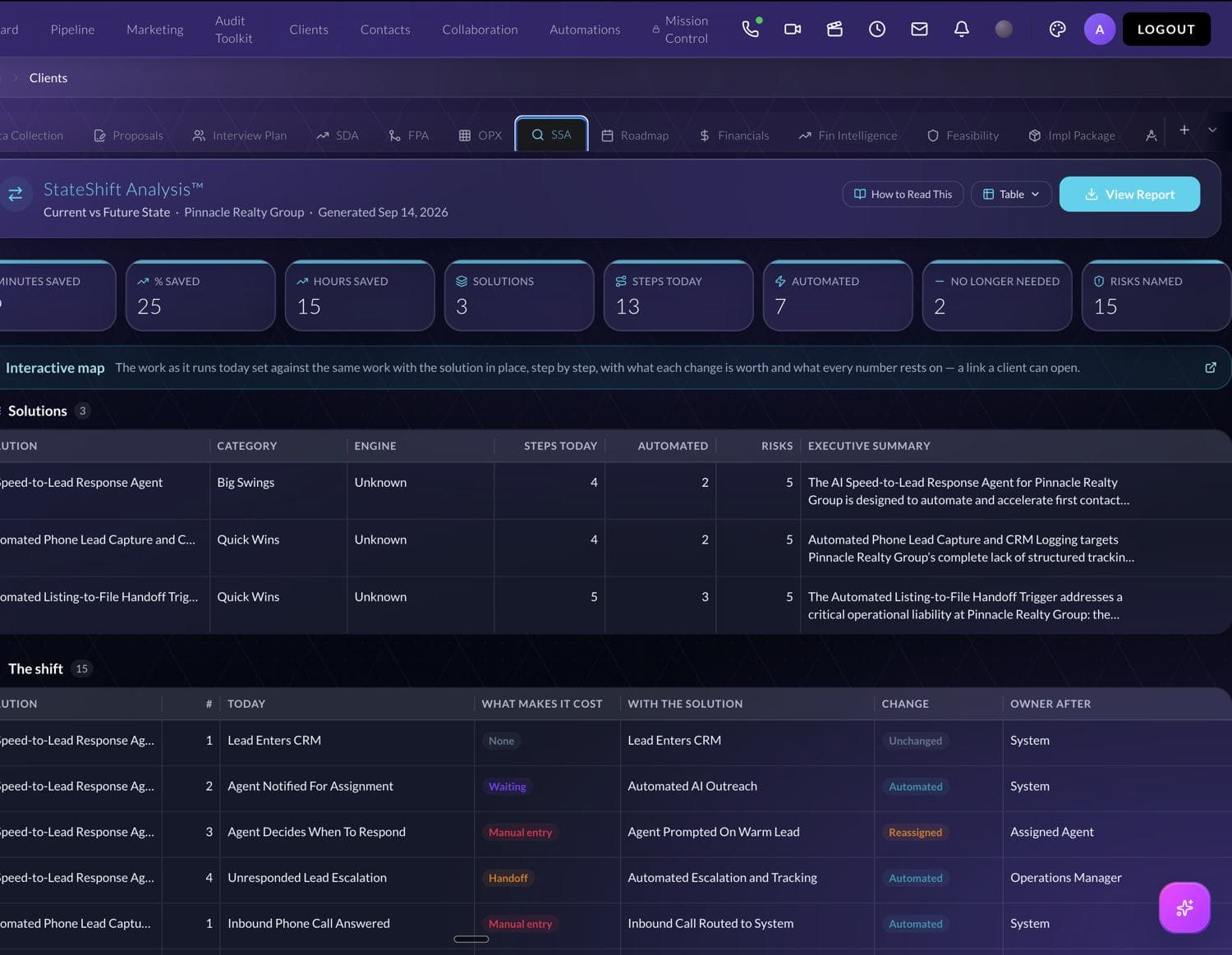Click the Unchanged change badge

point(915,741)
